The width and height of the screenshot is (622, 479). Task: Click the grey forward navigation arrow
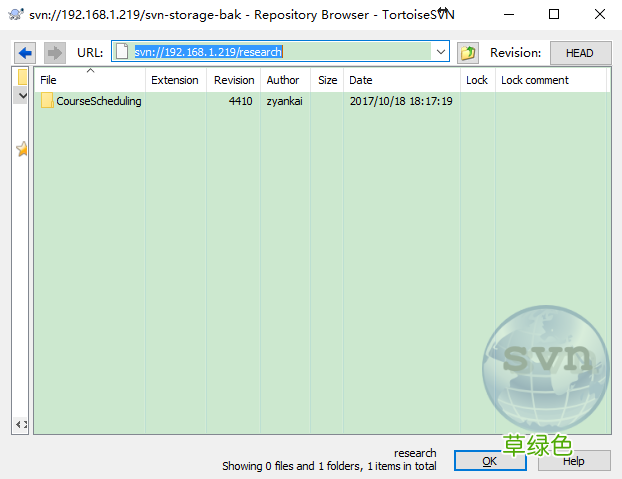click(55, 52)
